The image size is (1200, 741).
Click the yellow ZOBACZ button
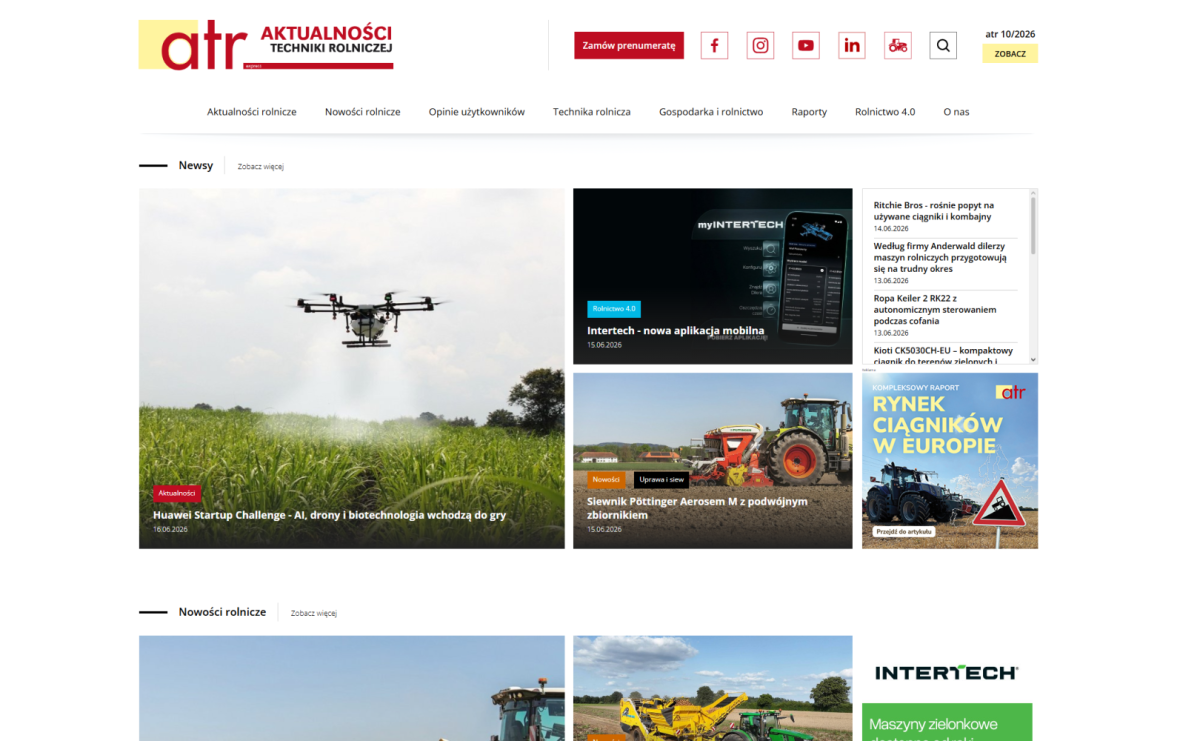[x=1010, y=54]
